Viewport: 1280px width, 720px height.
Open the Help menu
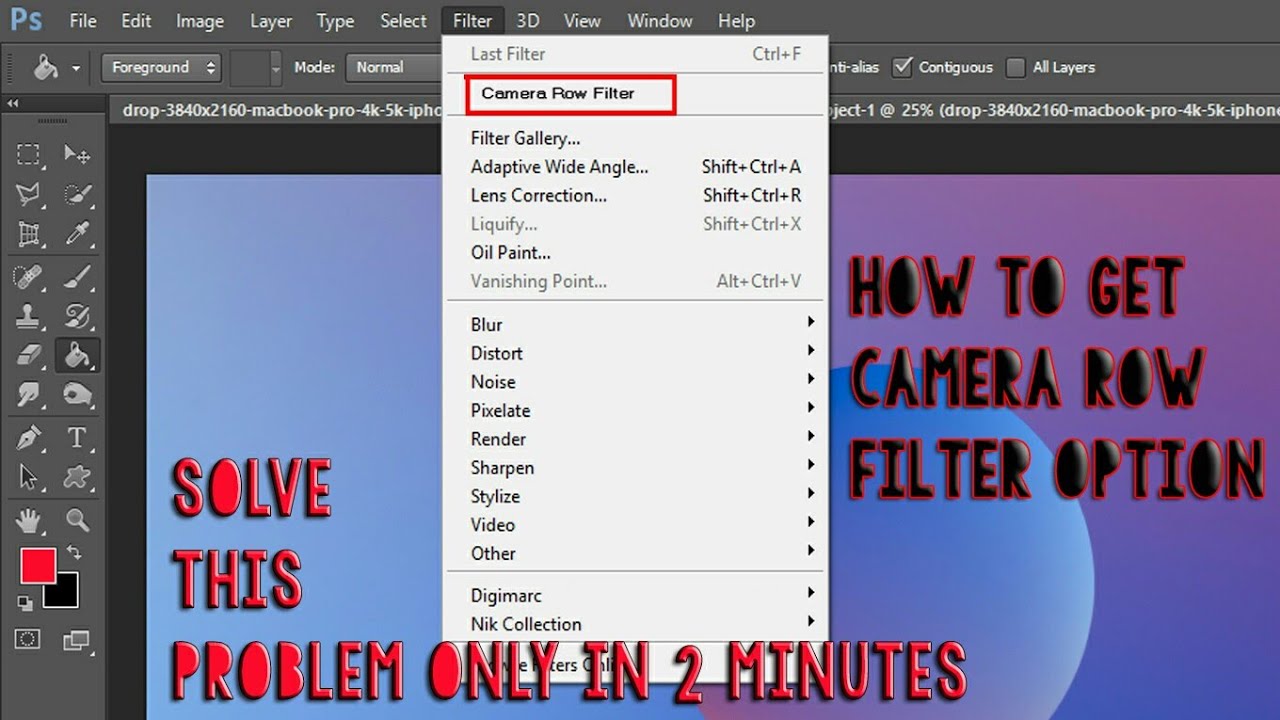click(x=736, y=20)
